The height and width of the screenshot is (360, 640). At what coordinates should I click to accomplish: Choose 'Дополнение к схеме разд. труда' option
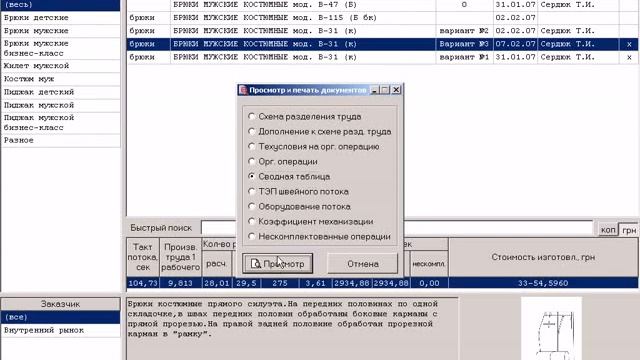[320, 132]
